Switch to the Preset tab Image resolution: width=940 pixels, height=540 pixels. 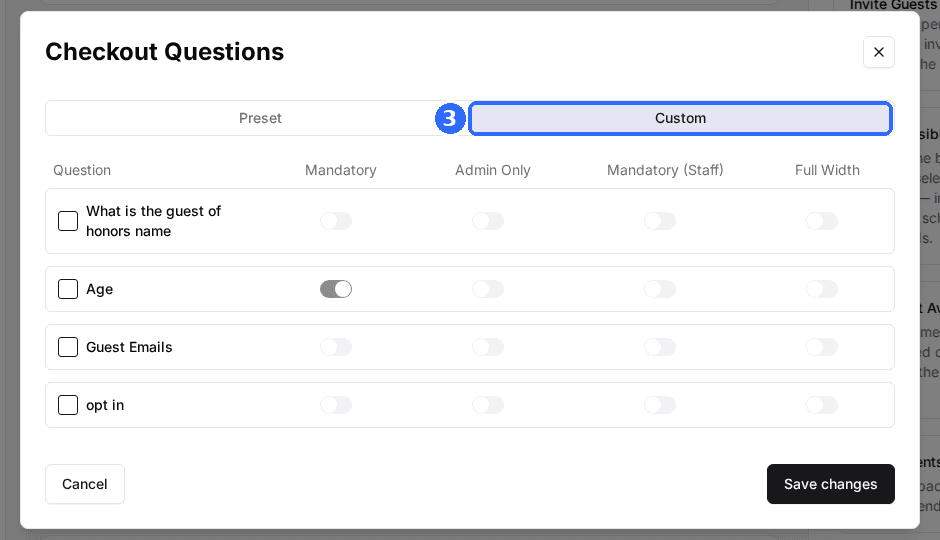pyautogui.click(x=260, y=118)
